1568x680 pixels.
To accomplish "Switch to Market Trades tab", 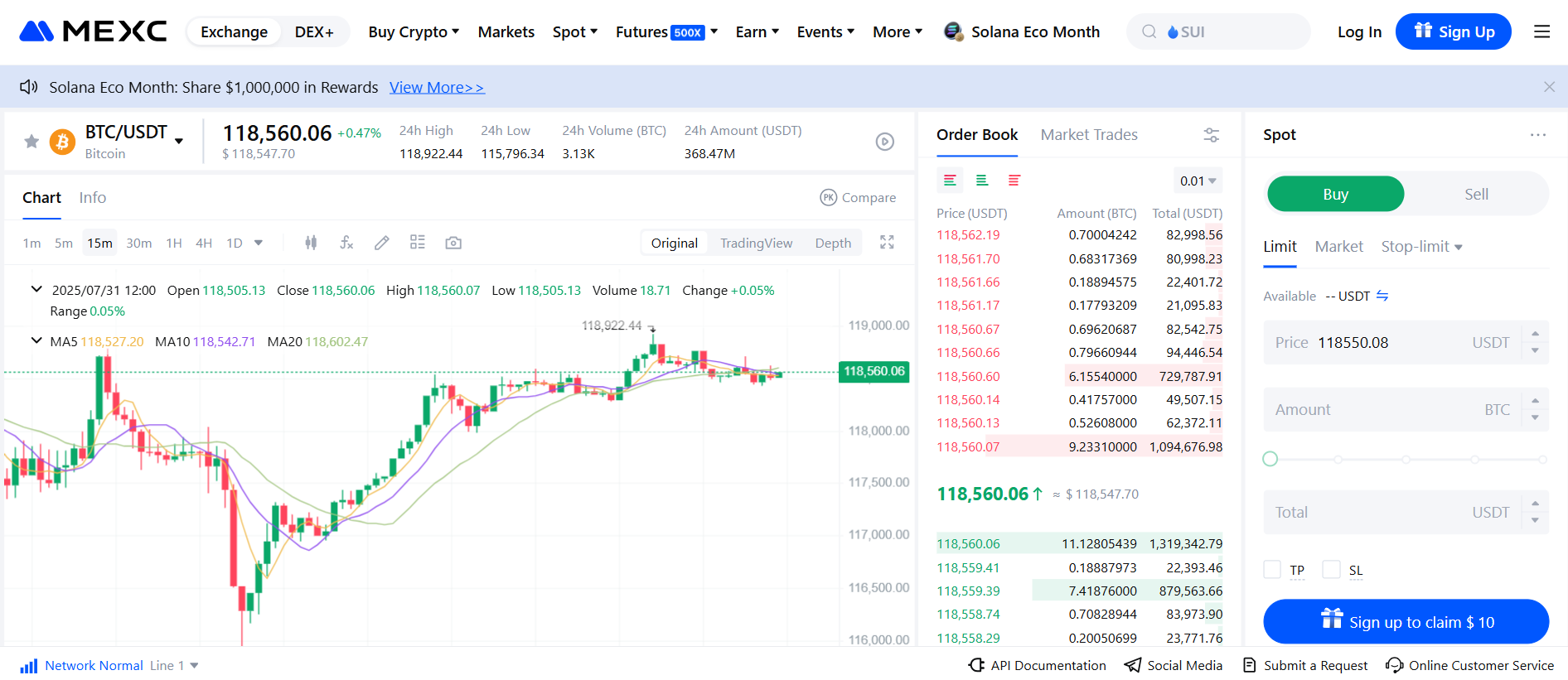I will 1089,134.
